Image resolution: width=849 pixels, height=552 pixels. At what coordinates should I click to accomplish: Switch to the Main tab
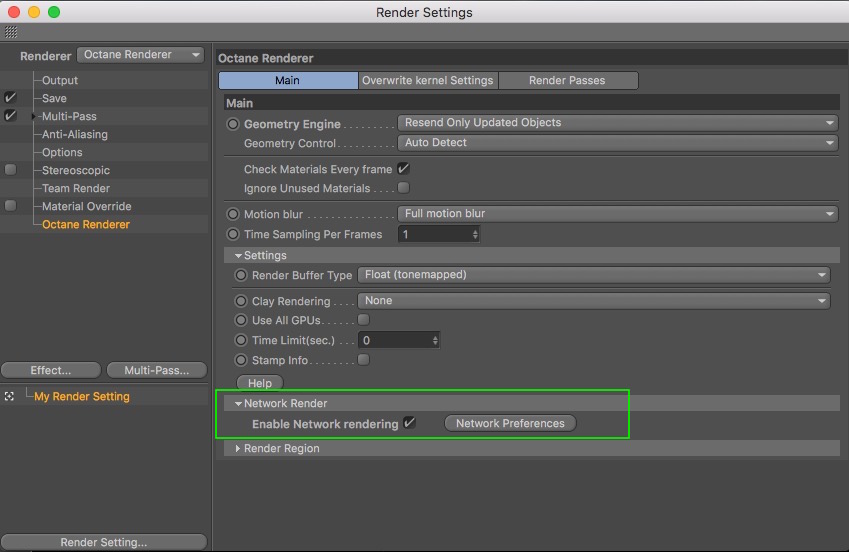point(288,80)
